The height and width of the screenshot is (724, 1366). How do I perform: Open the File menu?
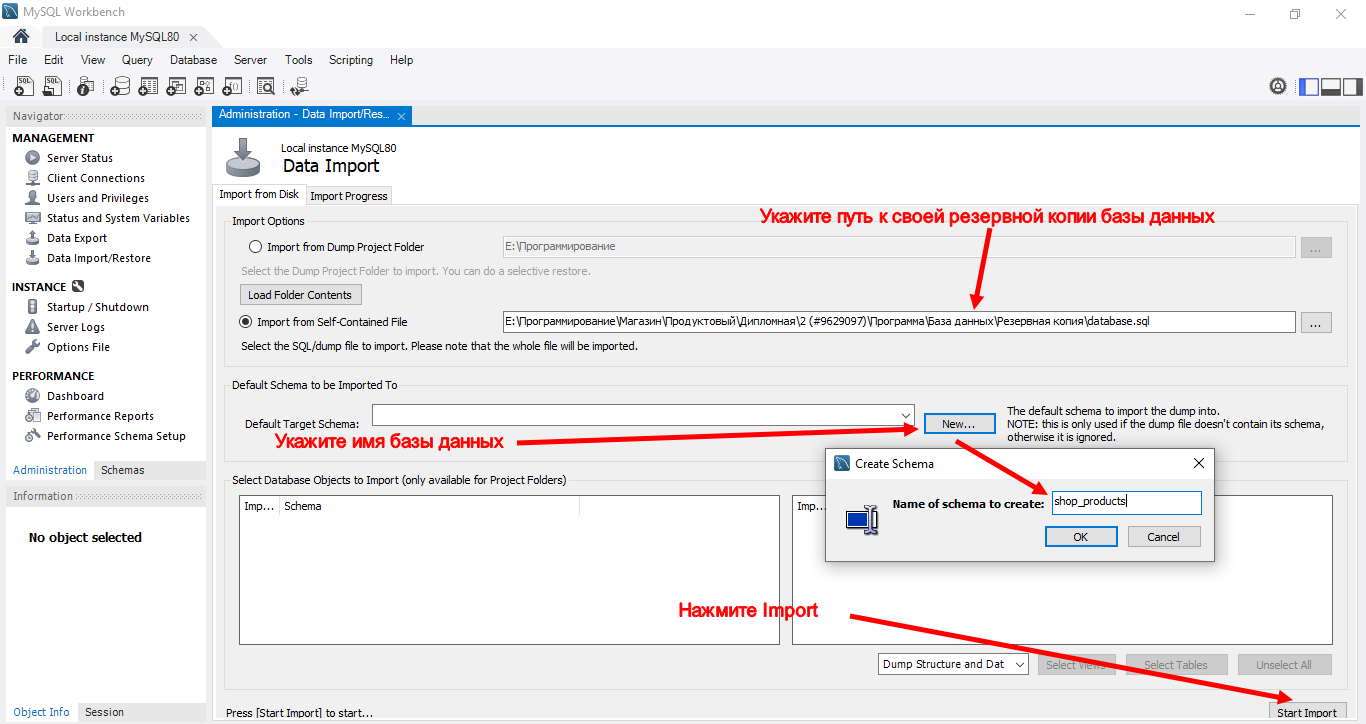pyautogui.click(x=17, y=60)
